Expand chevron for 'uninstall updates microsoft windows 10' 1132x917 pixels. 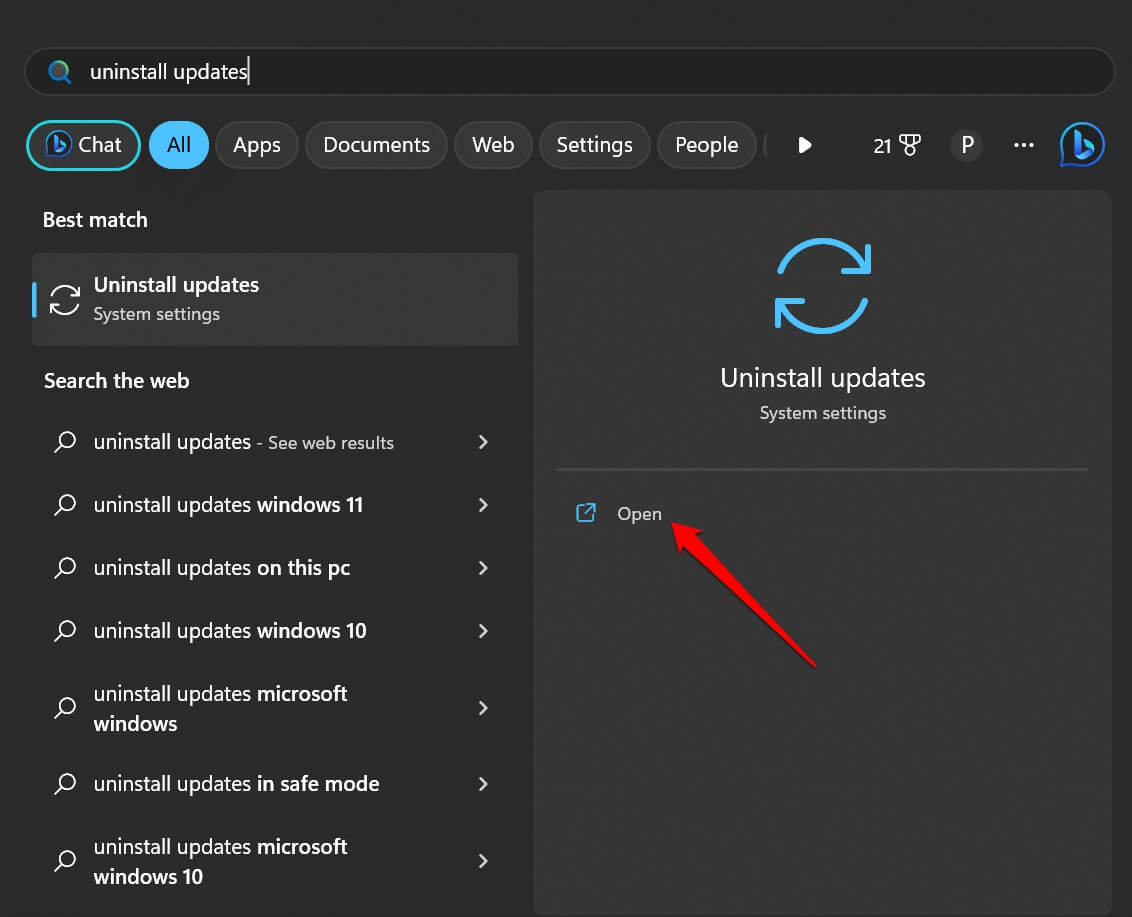click(x=483, y=861)
